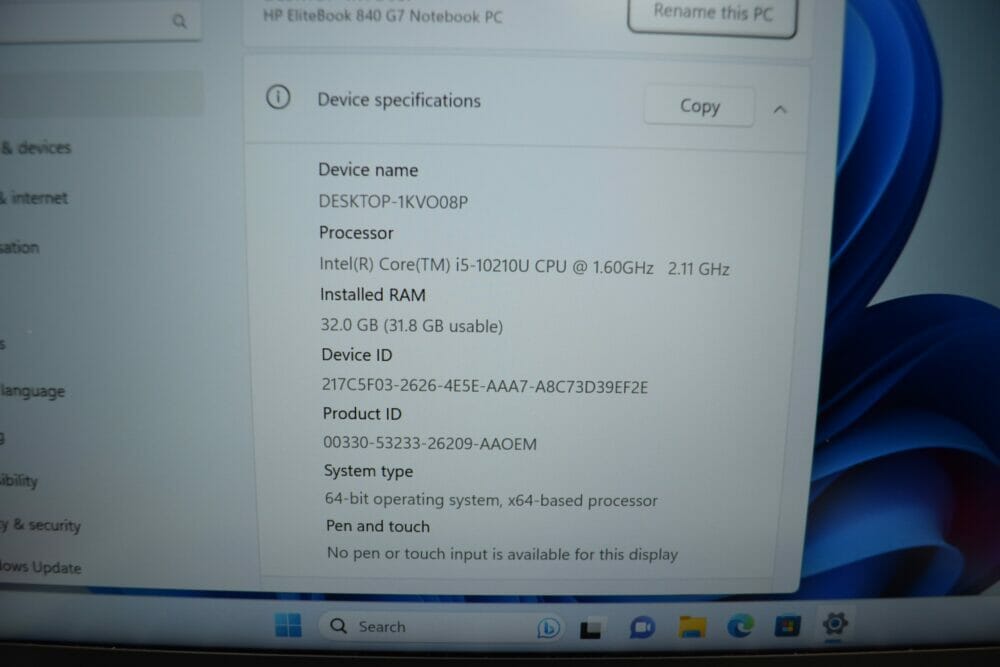The width and height of the screenshot is (1000, 667).
Task: Open the Network & internet settings page
Action: tap(34, 198)
